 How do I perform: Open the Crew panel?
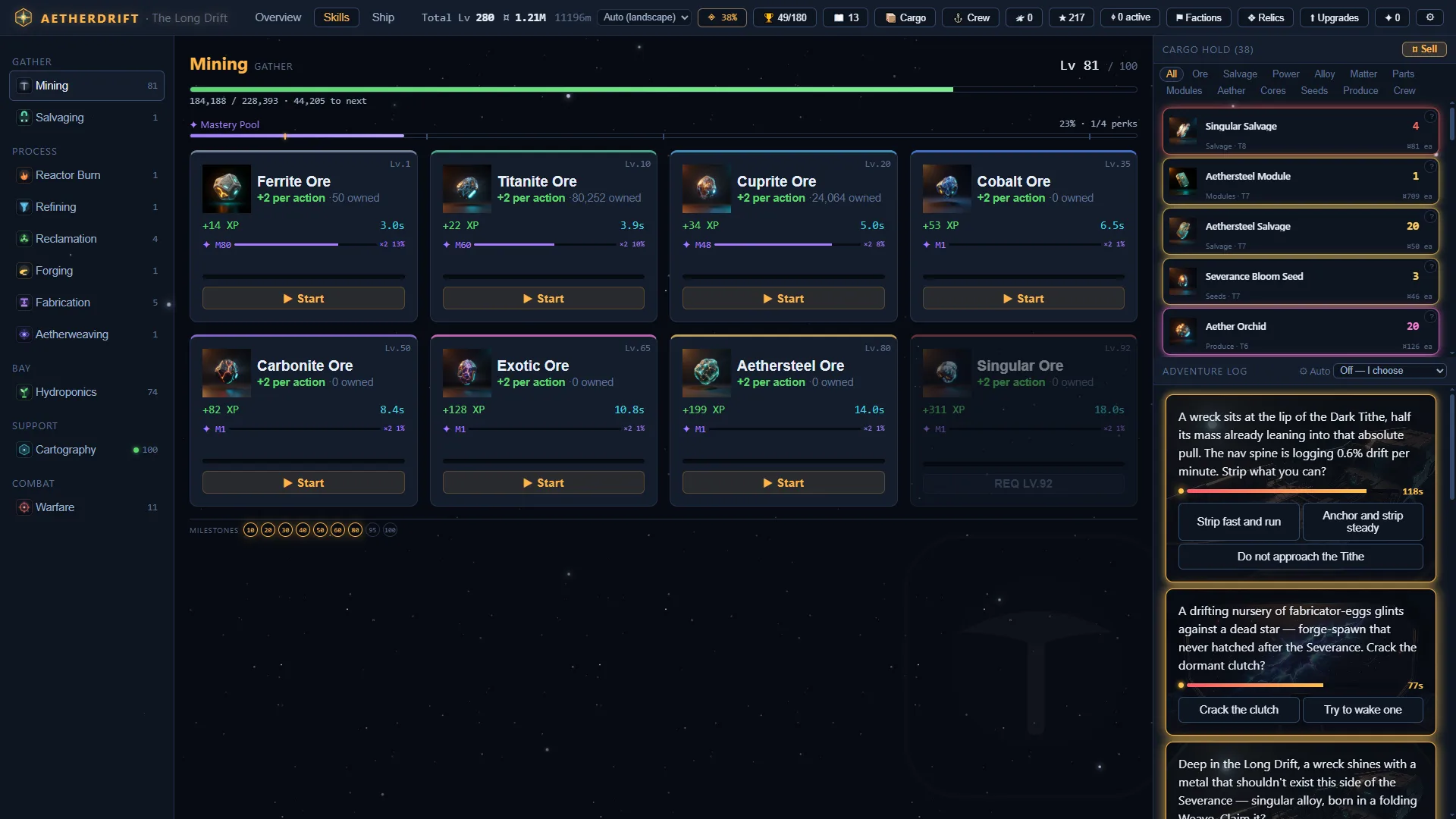point(971,17)
